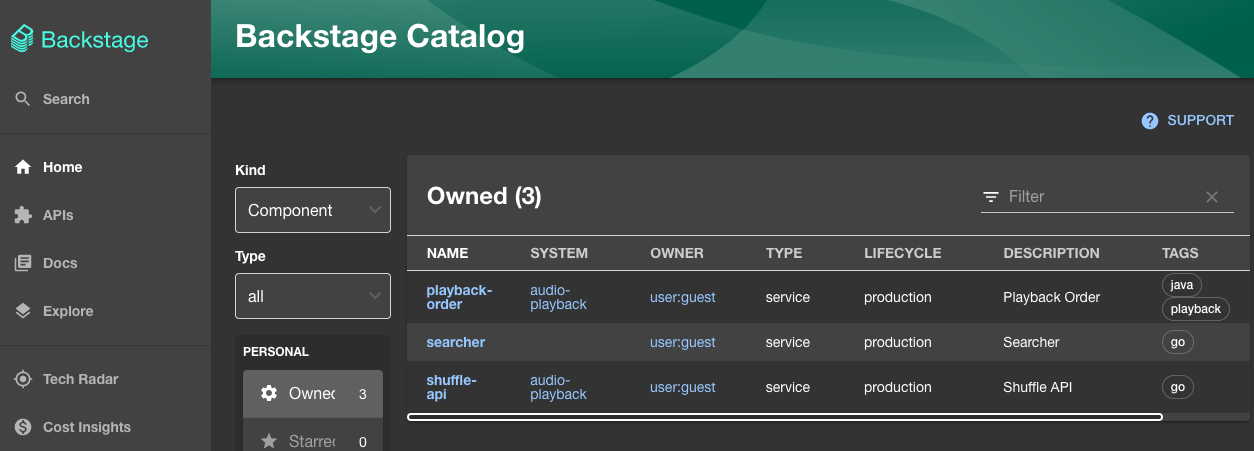Click the SUPPORT button
Image resolution: width=1254 pixels, height=451 pixels.
[x=1188, y=121]
